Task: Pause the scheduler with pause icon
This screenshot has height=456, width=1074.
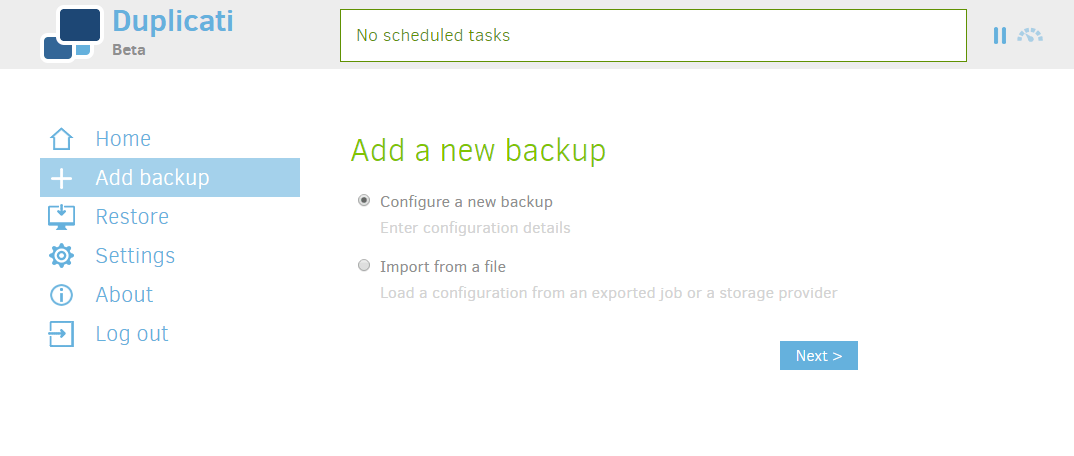Action: (1000, 36)
